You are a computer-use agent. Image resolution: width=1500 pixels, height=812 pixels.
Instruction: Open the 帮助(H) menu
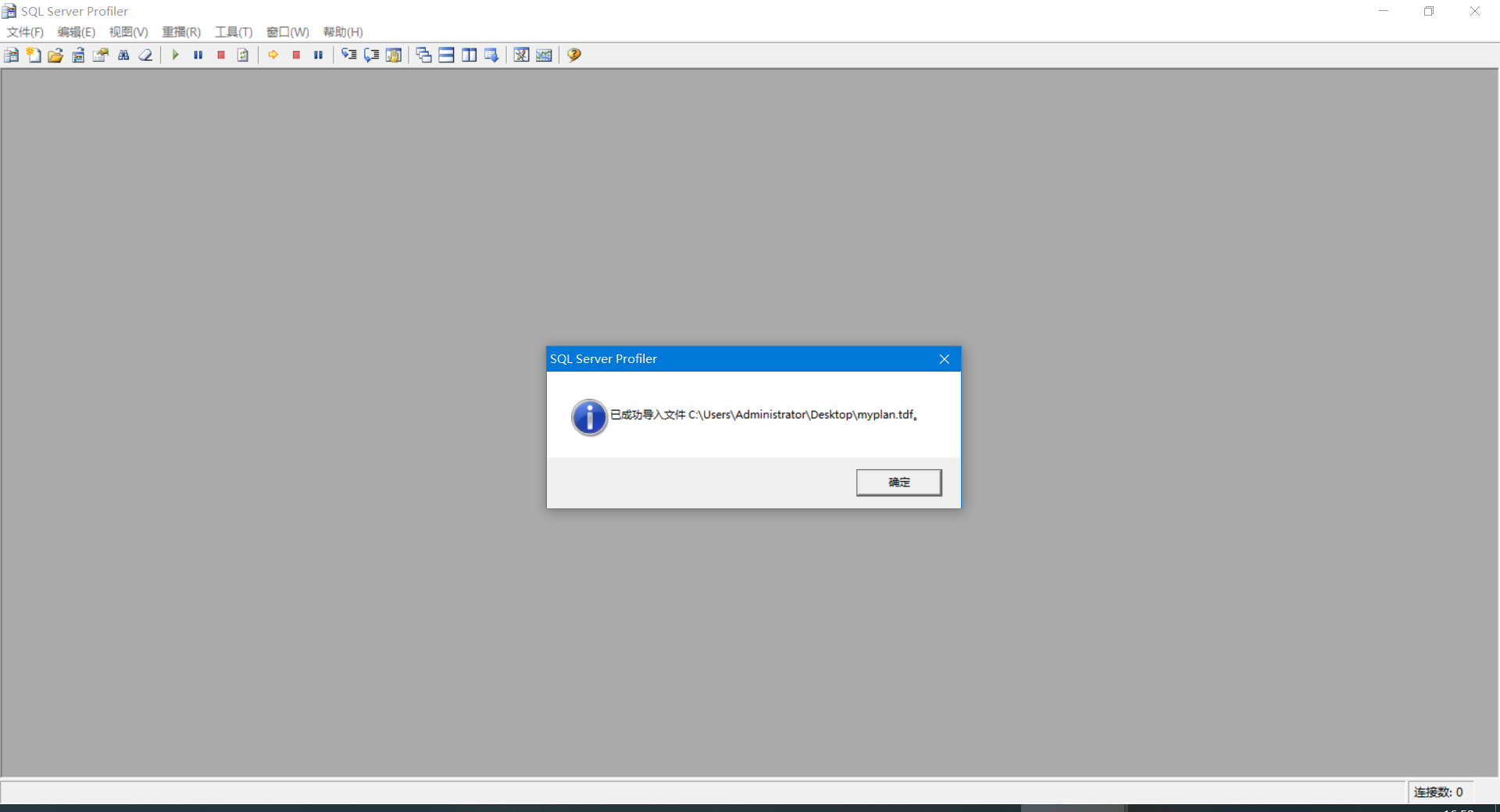[343, 32]
